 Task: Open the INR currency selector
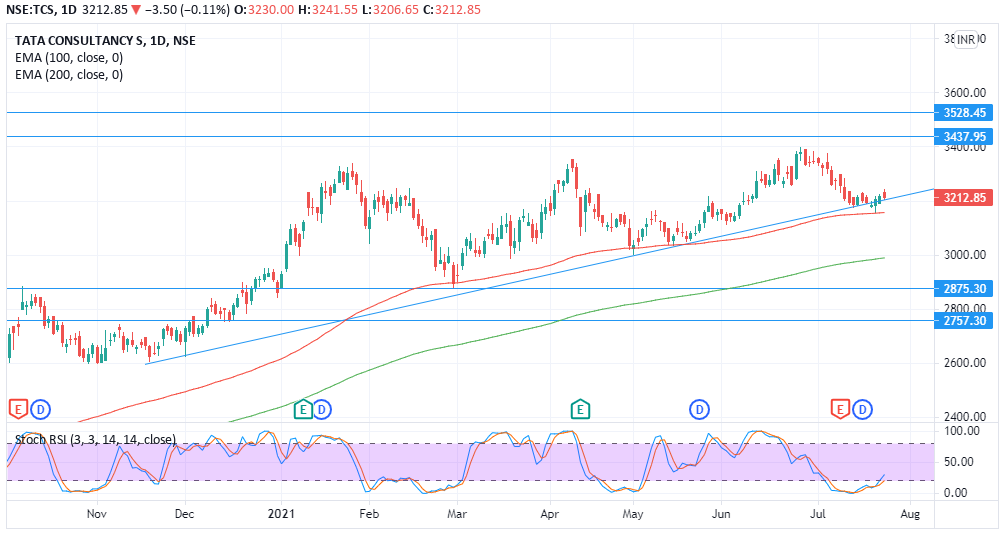click(x=966, y=39)
